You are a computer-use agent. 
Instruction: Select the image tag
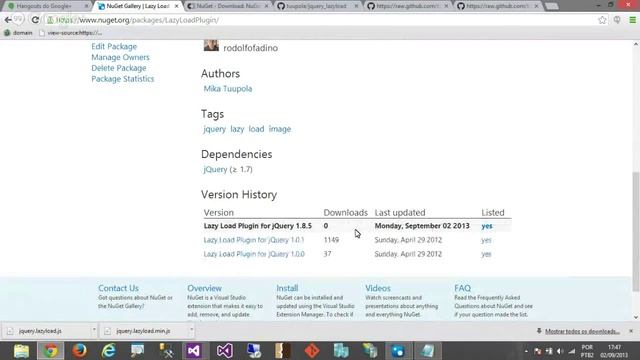280,129
